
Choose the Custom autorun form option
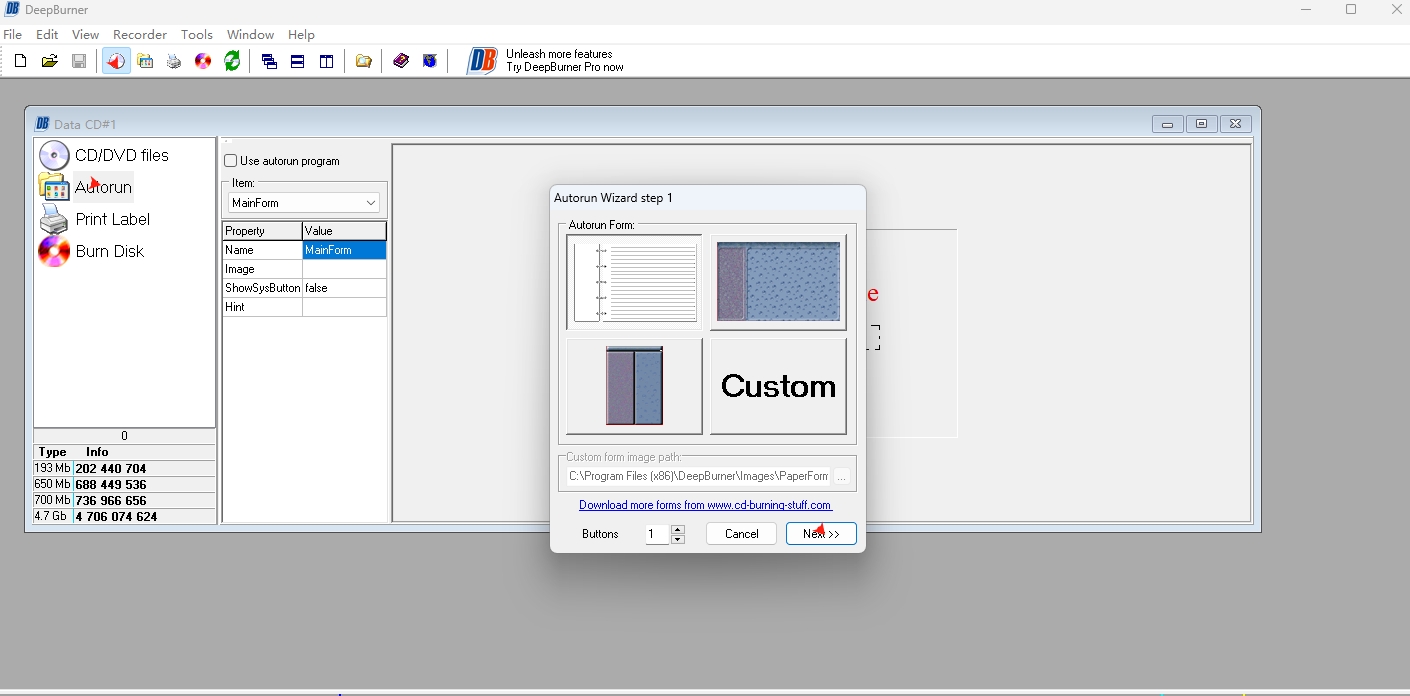[778, 386]
